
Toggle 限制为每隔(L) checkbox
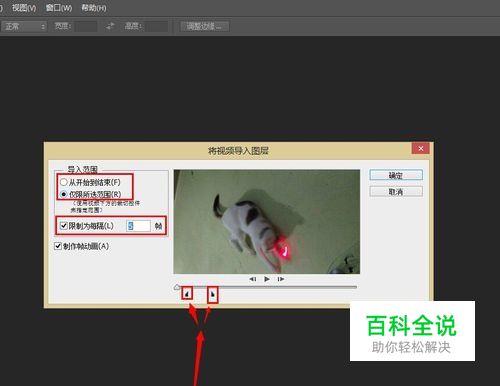(x=64, y=226)
